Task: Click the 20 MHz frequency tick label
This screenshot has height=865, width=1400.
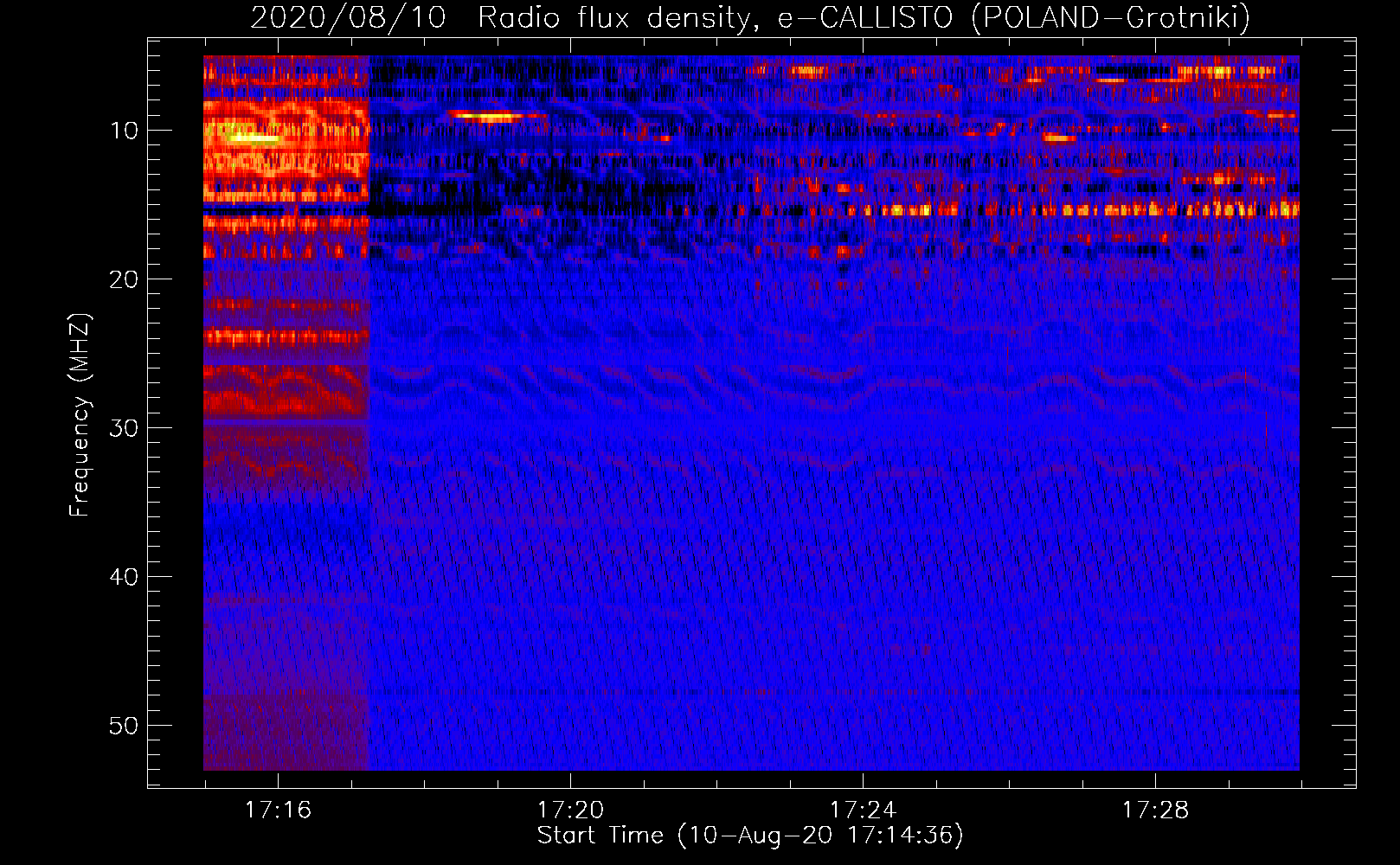Action: tap(125, 279)
